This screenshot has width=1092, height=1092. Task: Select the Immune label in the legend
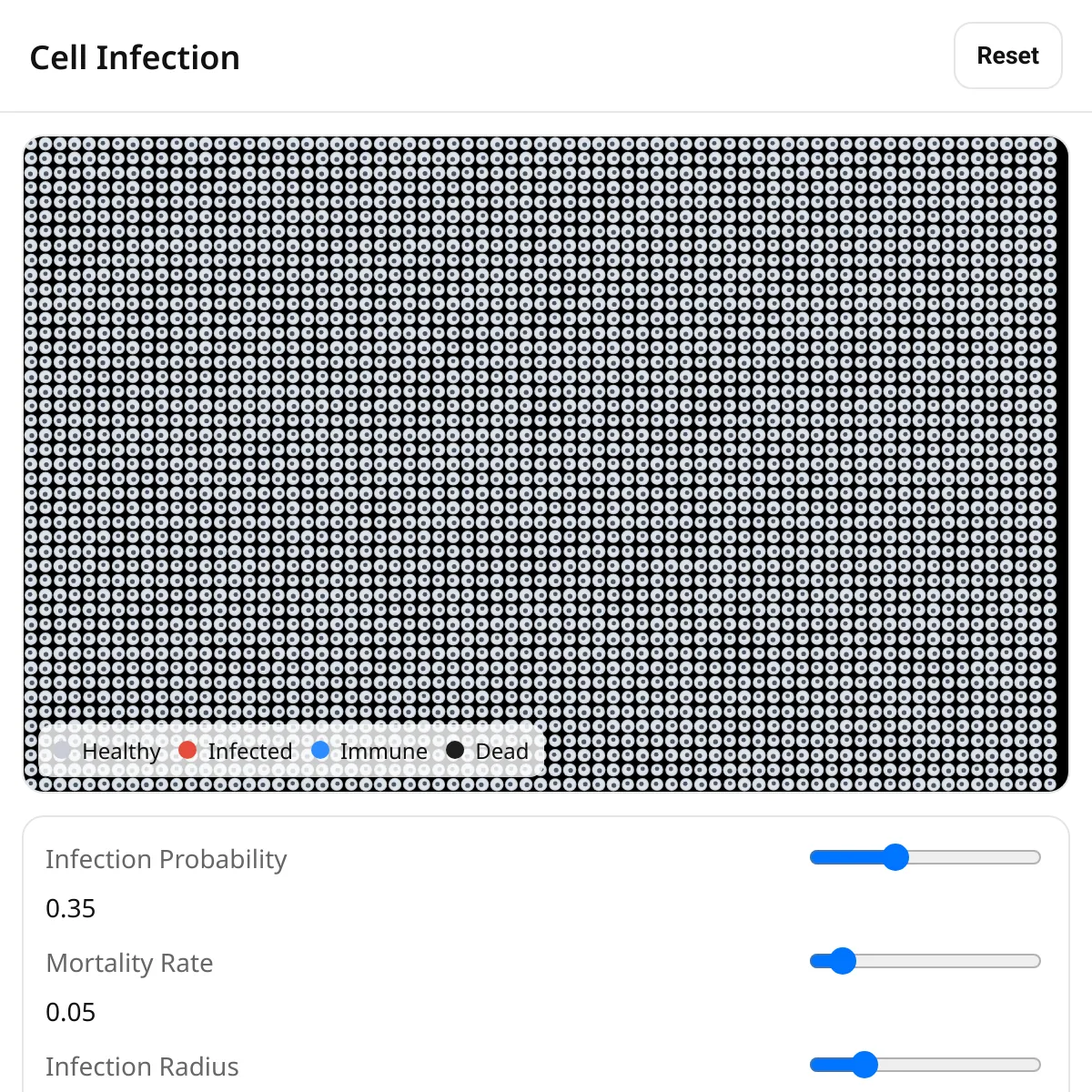382,751
